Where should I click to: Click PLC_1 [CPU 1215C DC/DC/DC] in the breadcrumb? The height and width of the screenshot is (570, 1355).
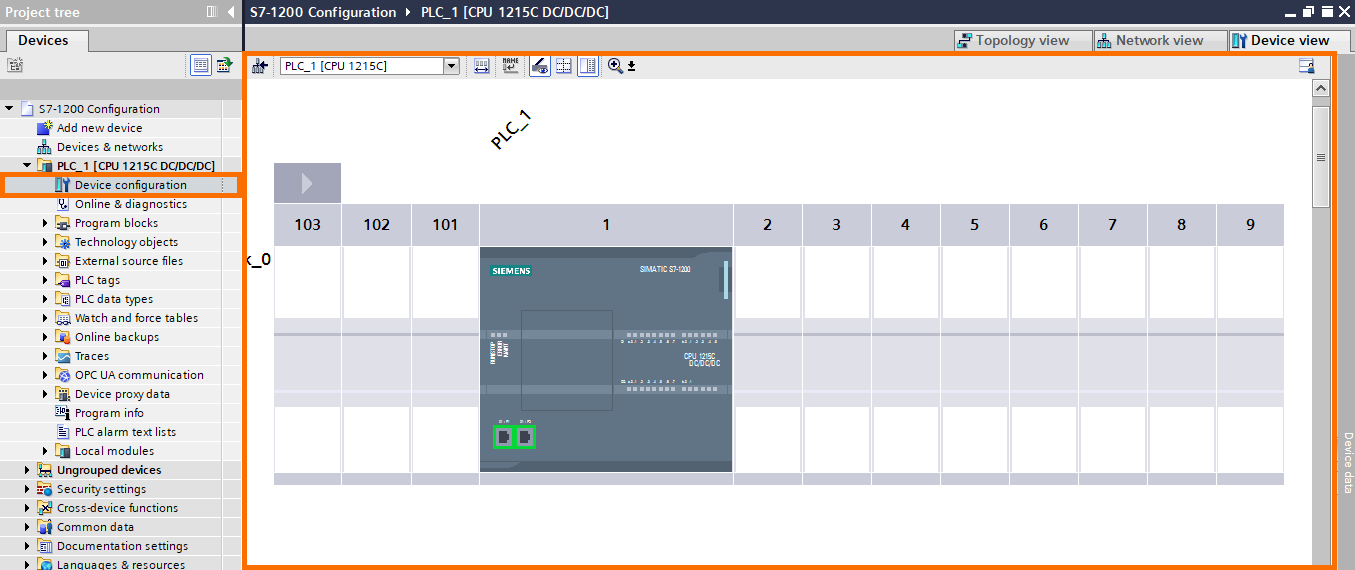pyautogui.click(x=515, y=12)
